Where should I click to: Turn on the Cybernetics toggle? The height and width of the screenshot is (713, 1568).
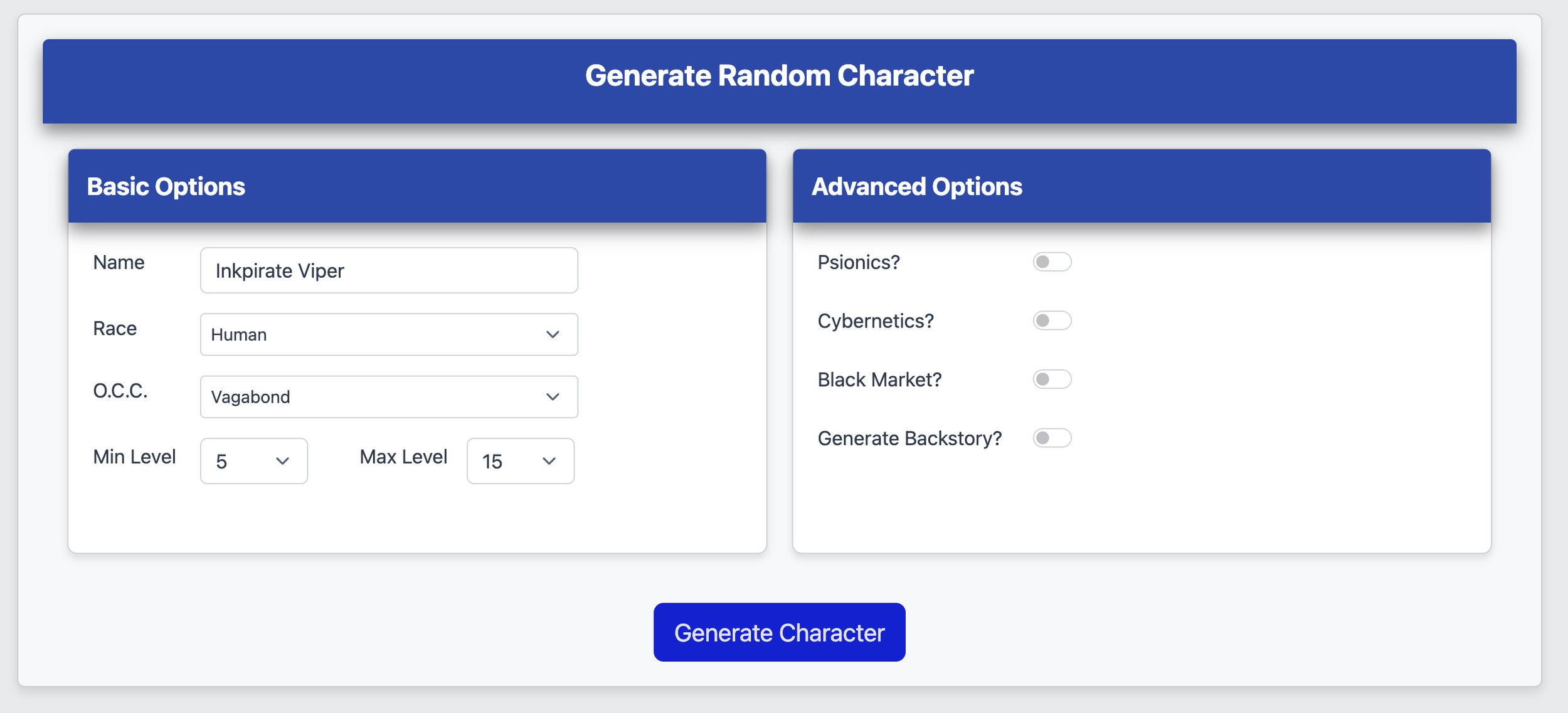click(1052, 320)
